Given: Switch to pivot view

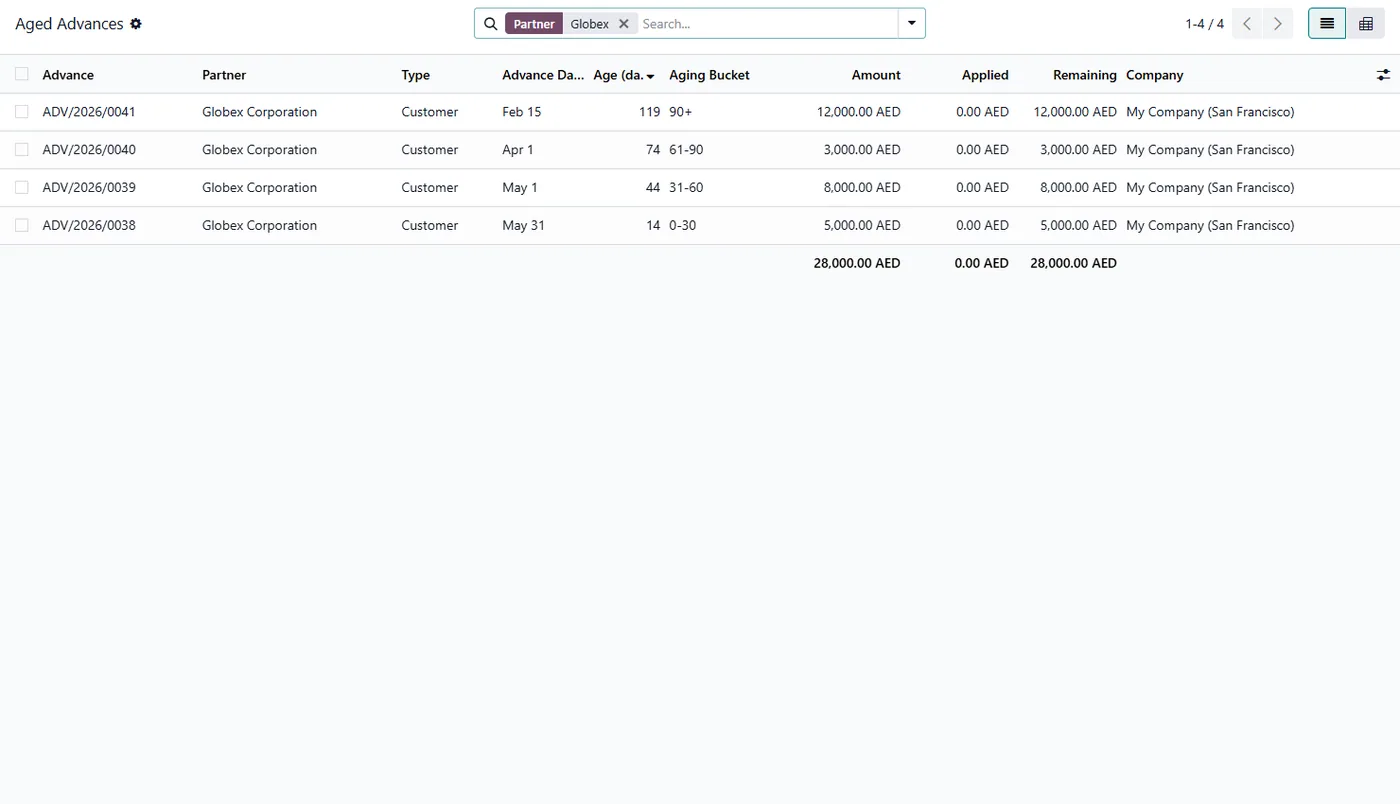Looking at the screenshot, I should click(x=1366, y=23).
